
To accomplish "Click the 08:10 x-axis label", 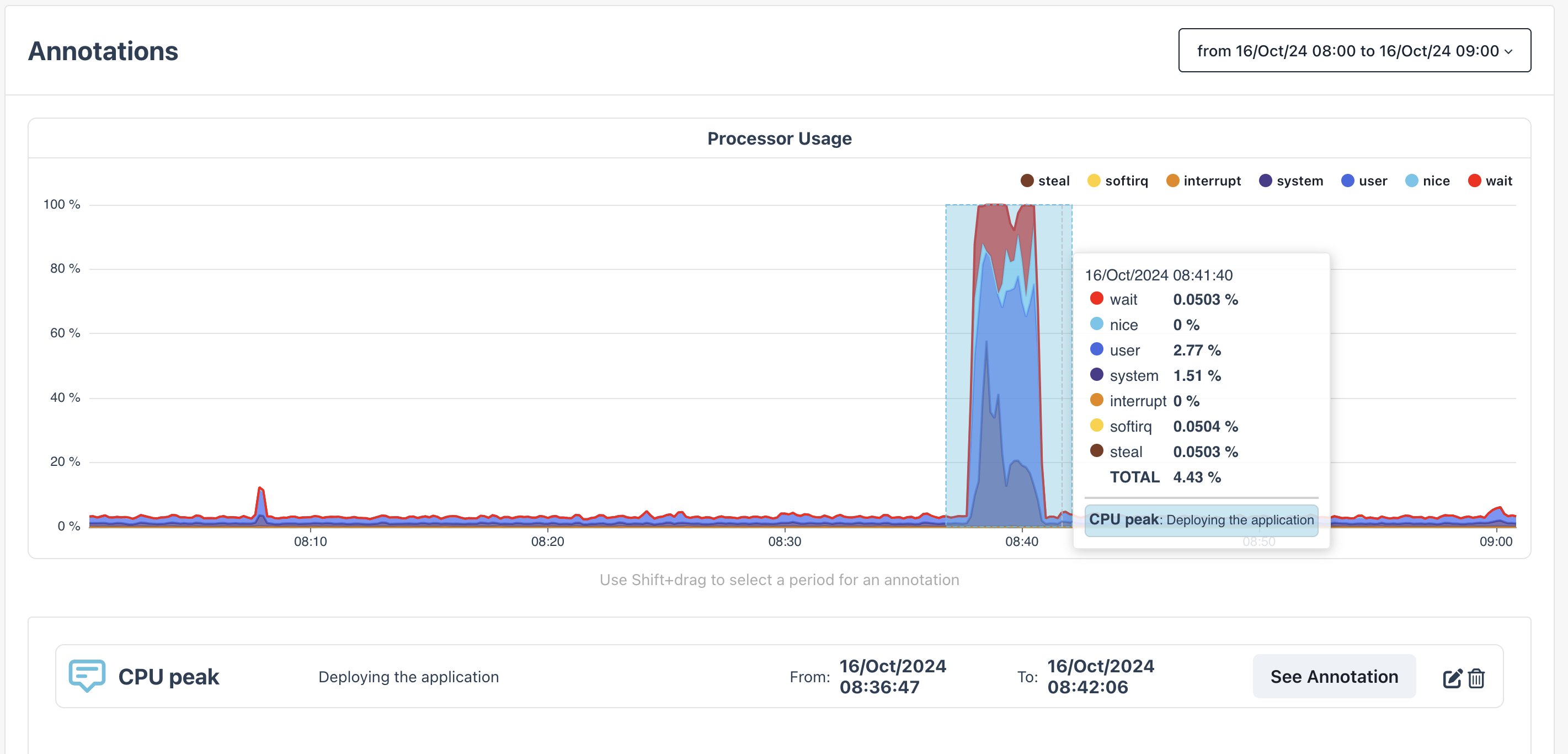I will (311, 541).
